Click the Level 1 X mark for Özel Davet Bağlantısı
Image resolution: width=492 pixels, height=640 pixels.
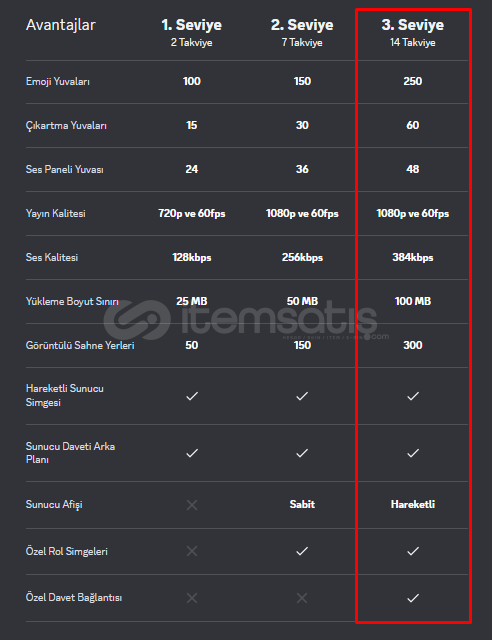pos(192,598)
